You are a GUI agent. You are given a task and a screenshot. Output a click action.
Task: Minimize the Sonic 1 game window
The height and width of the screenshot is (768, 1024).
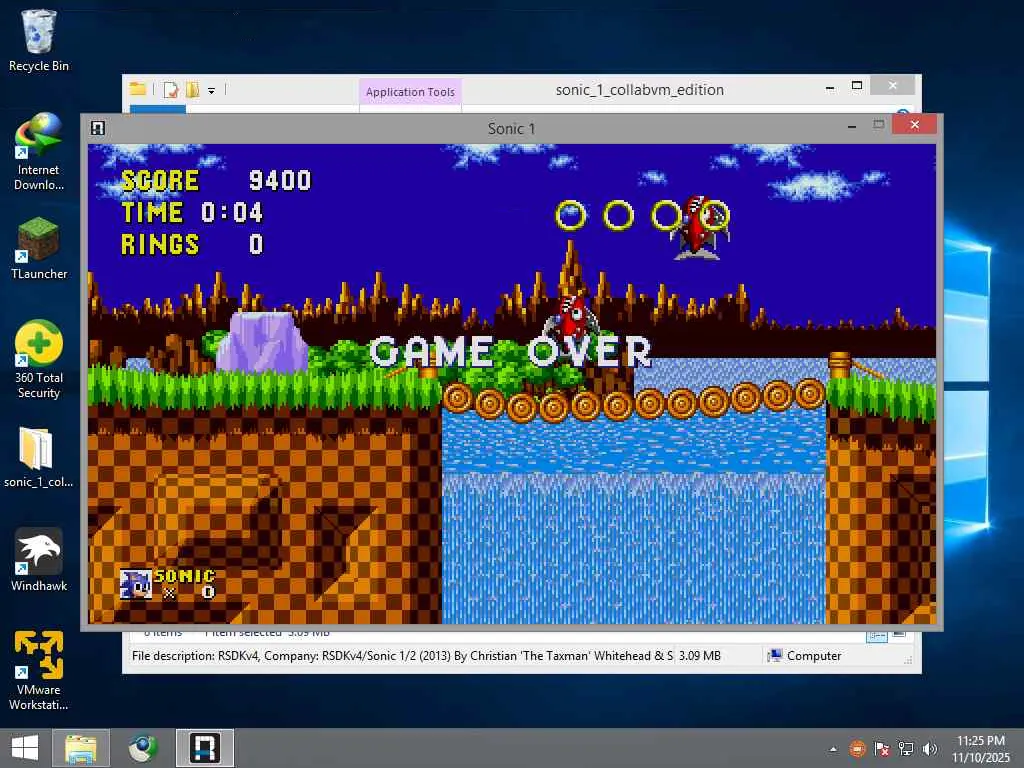[852, 126]
